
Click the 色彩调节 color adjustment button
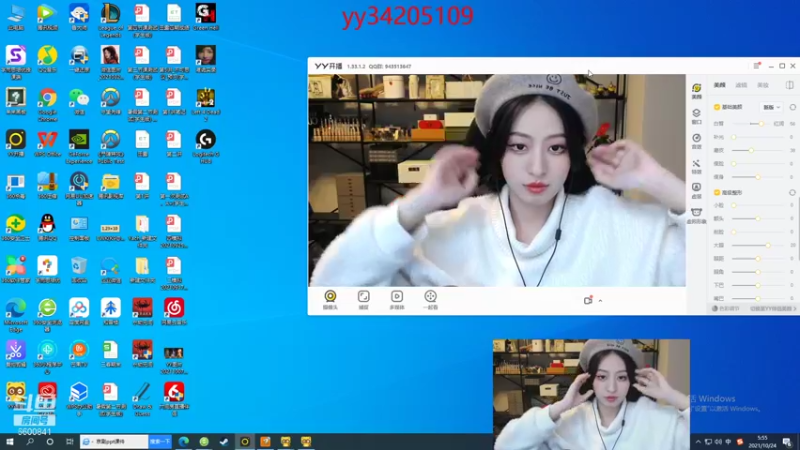click(x=726, y=308)
